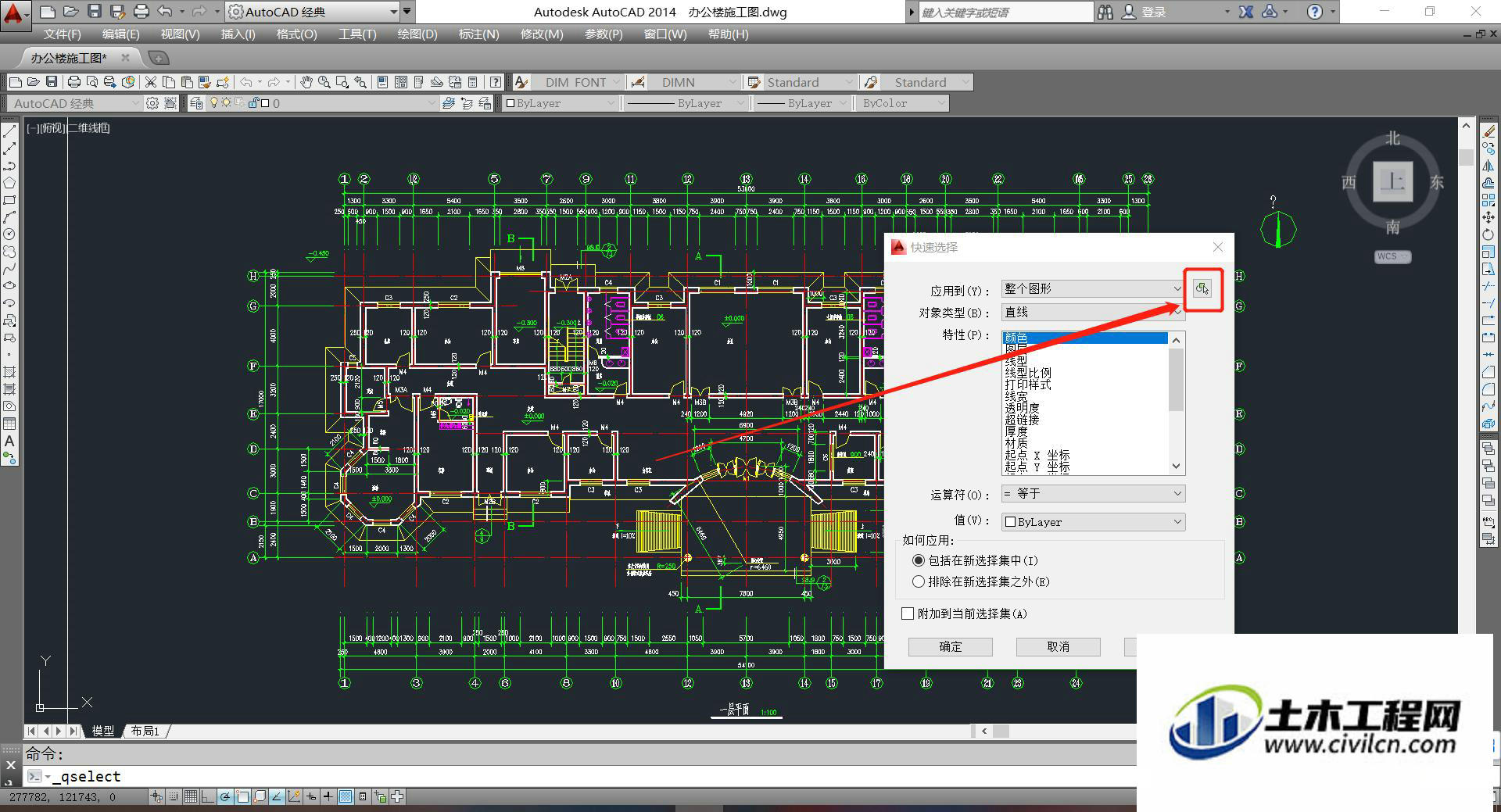The width and height of the screenshot is (1501, 812).
Task: Click the Plot Preview icon
Action: 92,82
